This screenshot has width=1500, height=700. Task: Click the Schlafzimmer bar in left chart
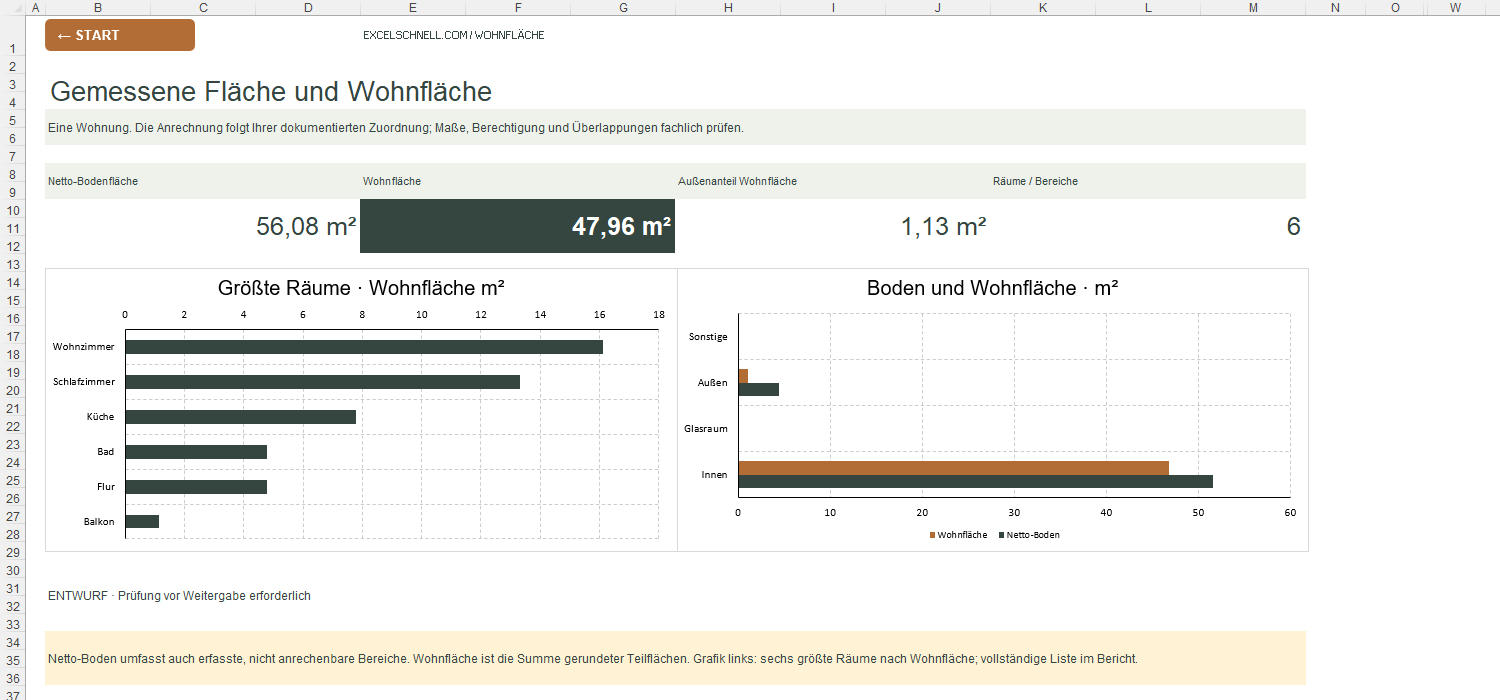[322, 382]
